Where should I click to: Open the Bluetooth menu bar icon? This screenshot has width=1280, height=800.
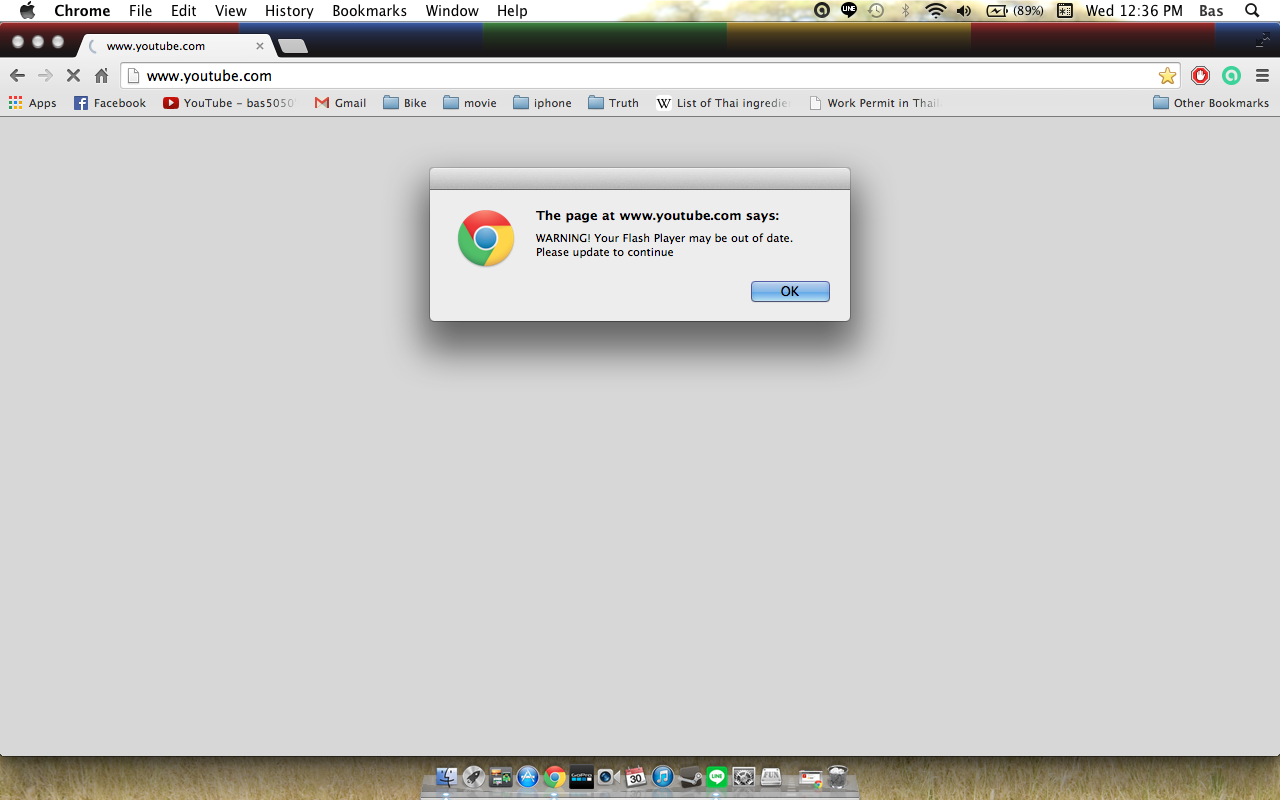click(906, 11)
